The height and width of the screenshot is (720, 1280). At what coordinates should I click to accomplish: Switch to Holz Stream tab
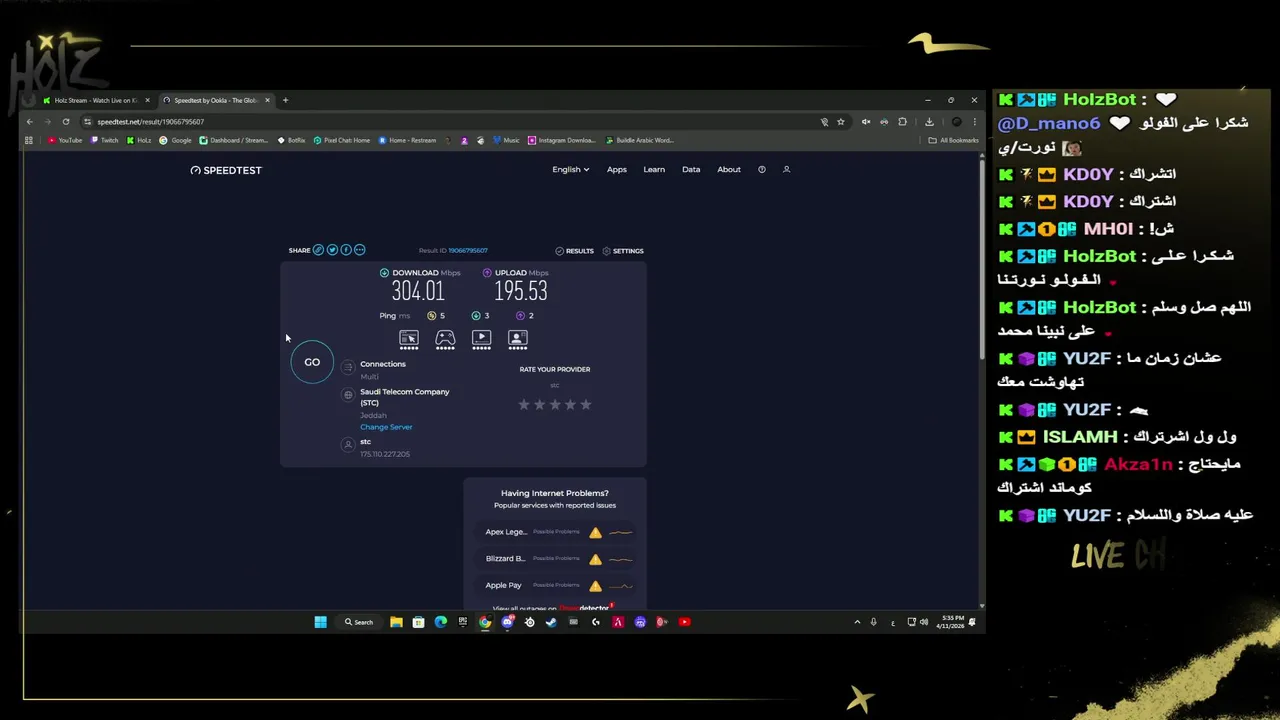[96, 100]
